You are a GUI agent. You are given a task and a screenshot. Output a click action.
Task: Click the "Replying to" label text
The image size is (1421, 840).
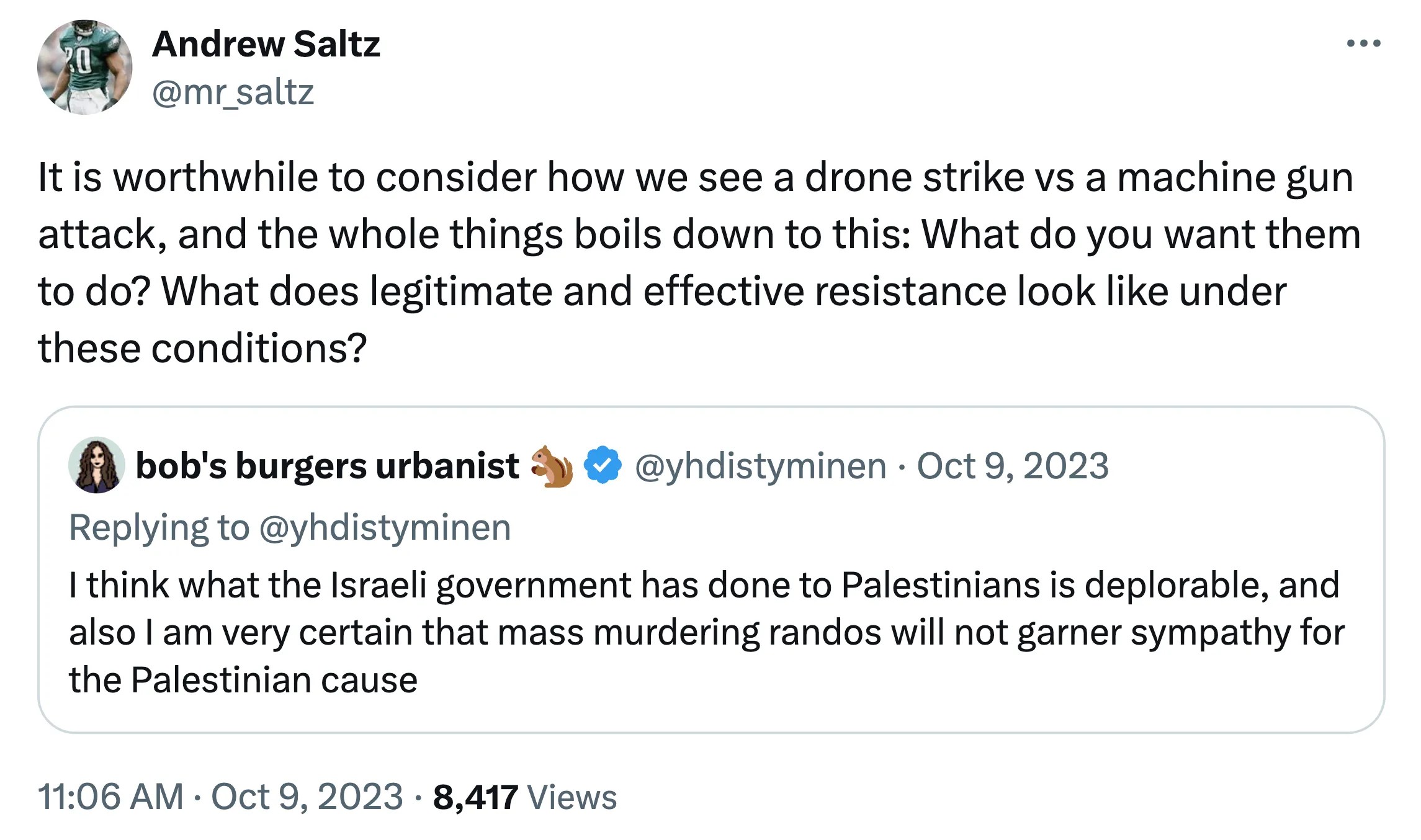pos(159,528)
